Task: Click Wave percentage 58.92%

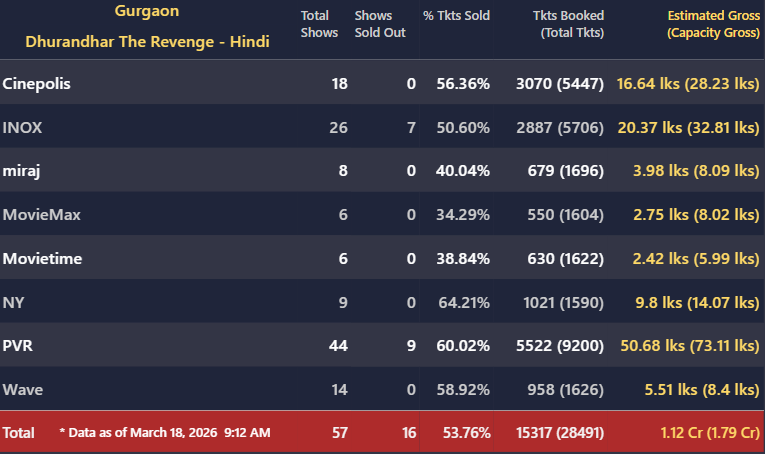Action: click(463, 390)
